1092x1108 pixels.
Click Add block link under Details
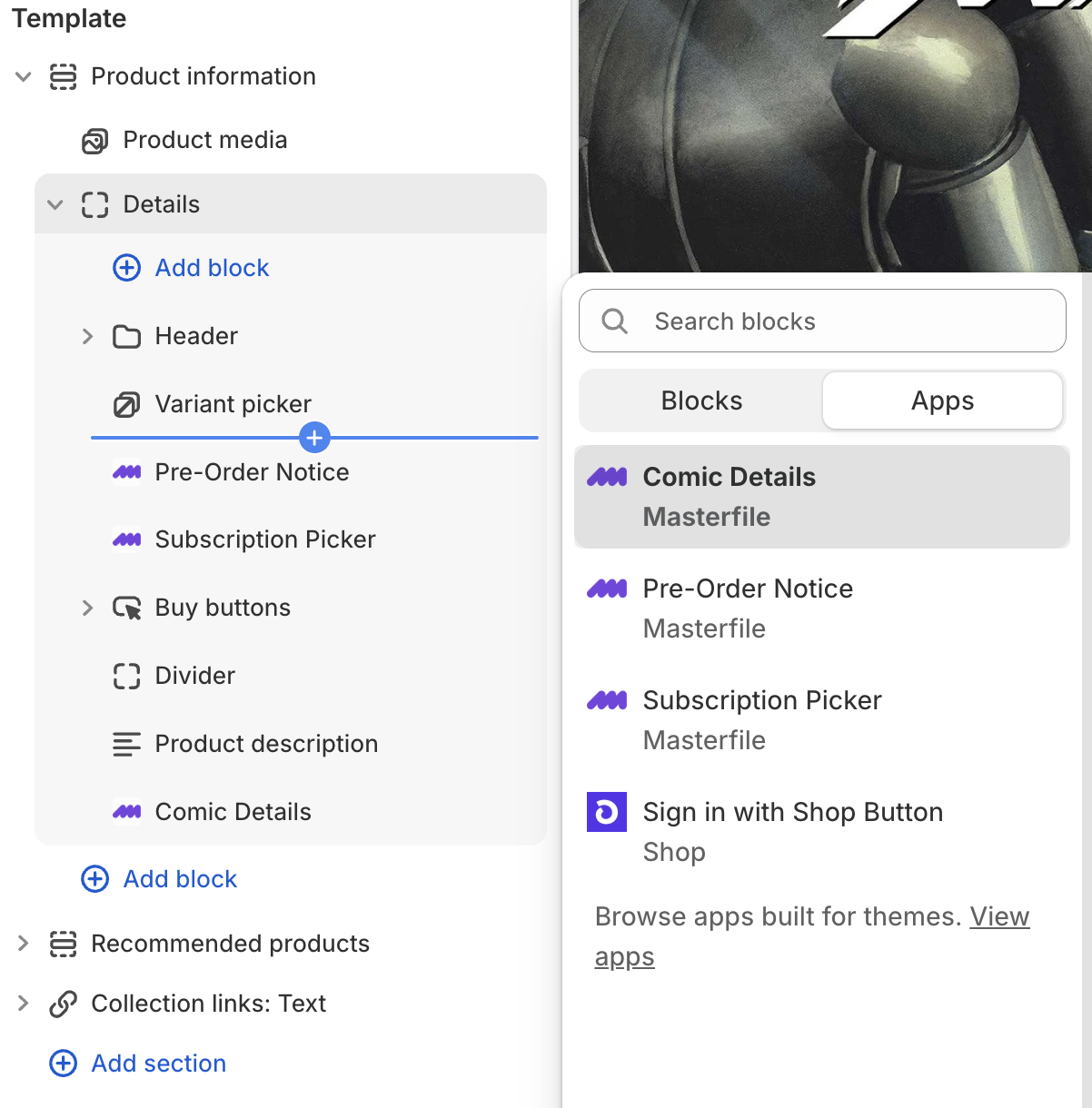(x=212, y=268)
